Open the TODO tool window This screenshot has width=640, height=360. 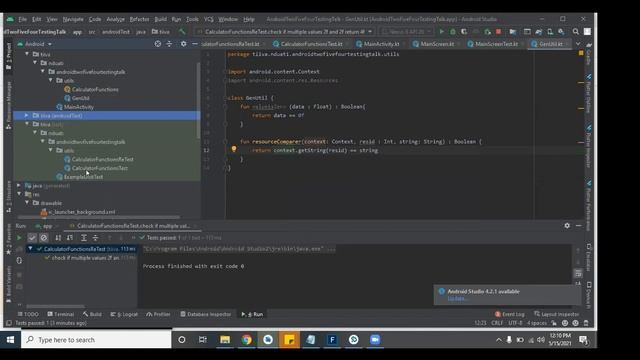tap(28, 314)
